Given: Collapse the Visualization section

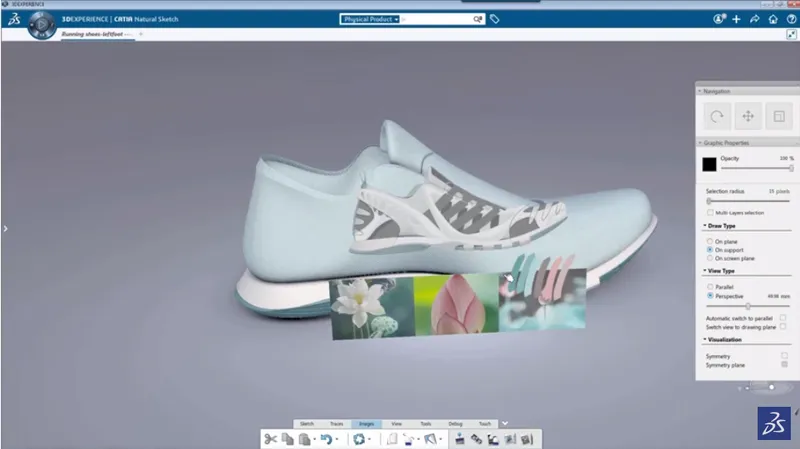Looking at the screenshot, I should tap(705, 339).
